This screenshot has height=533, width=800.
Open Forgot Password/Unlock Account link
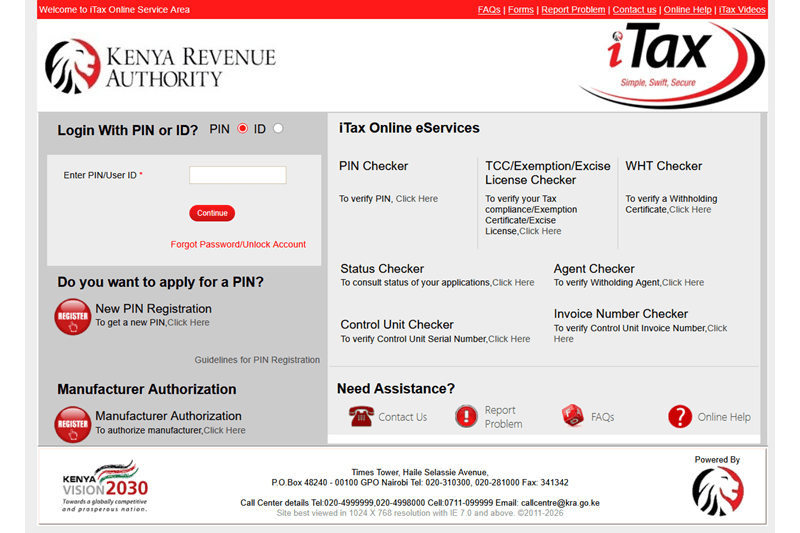point(238,244)
